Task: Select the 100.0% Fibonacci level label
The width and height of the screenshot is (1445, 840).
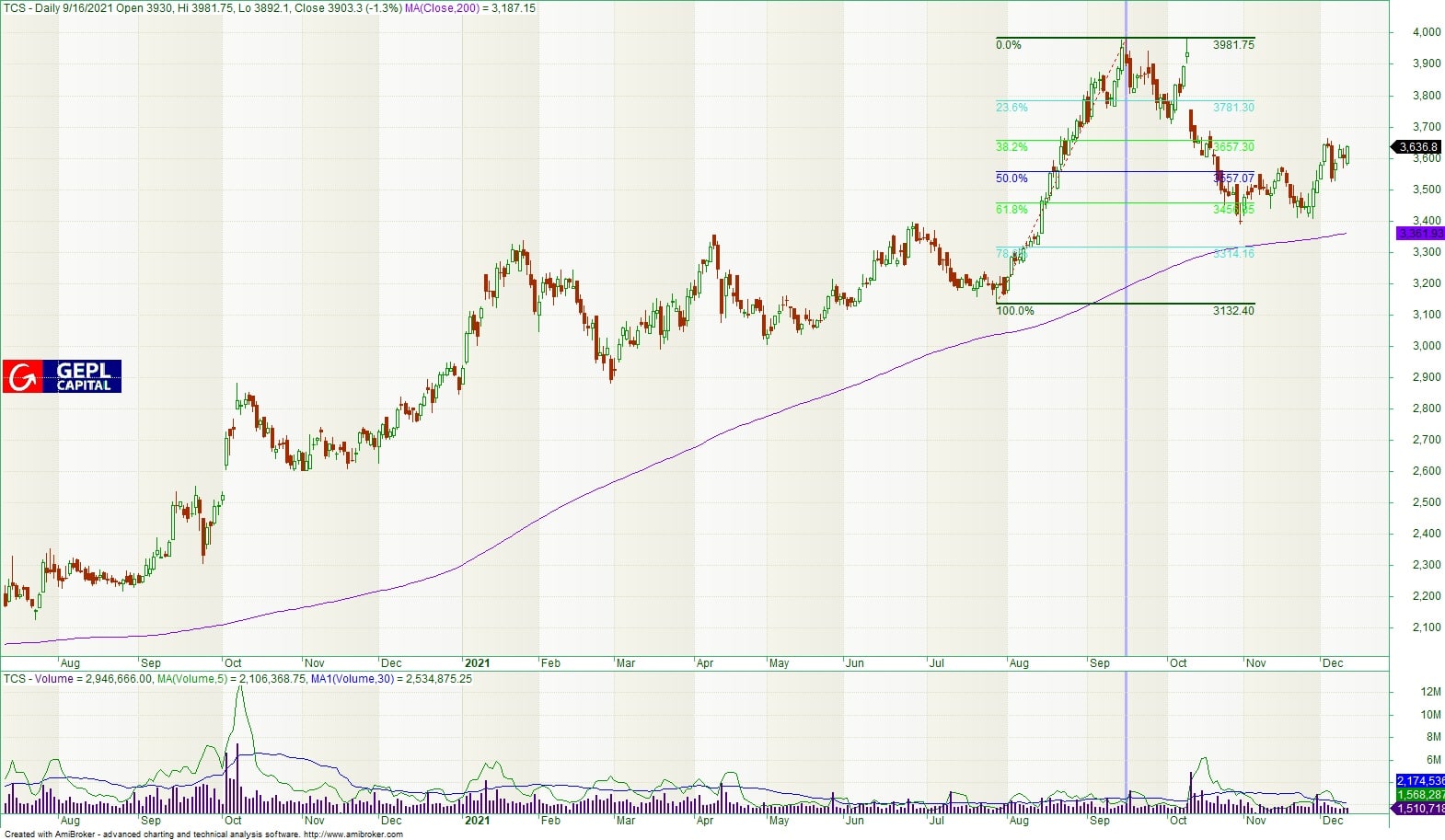Action: (1015, 311)
